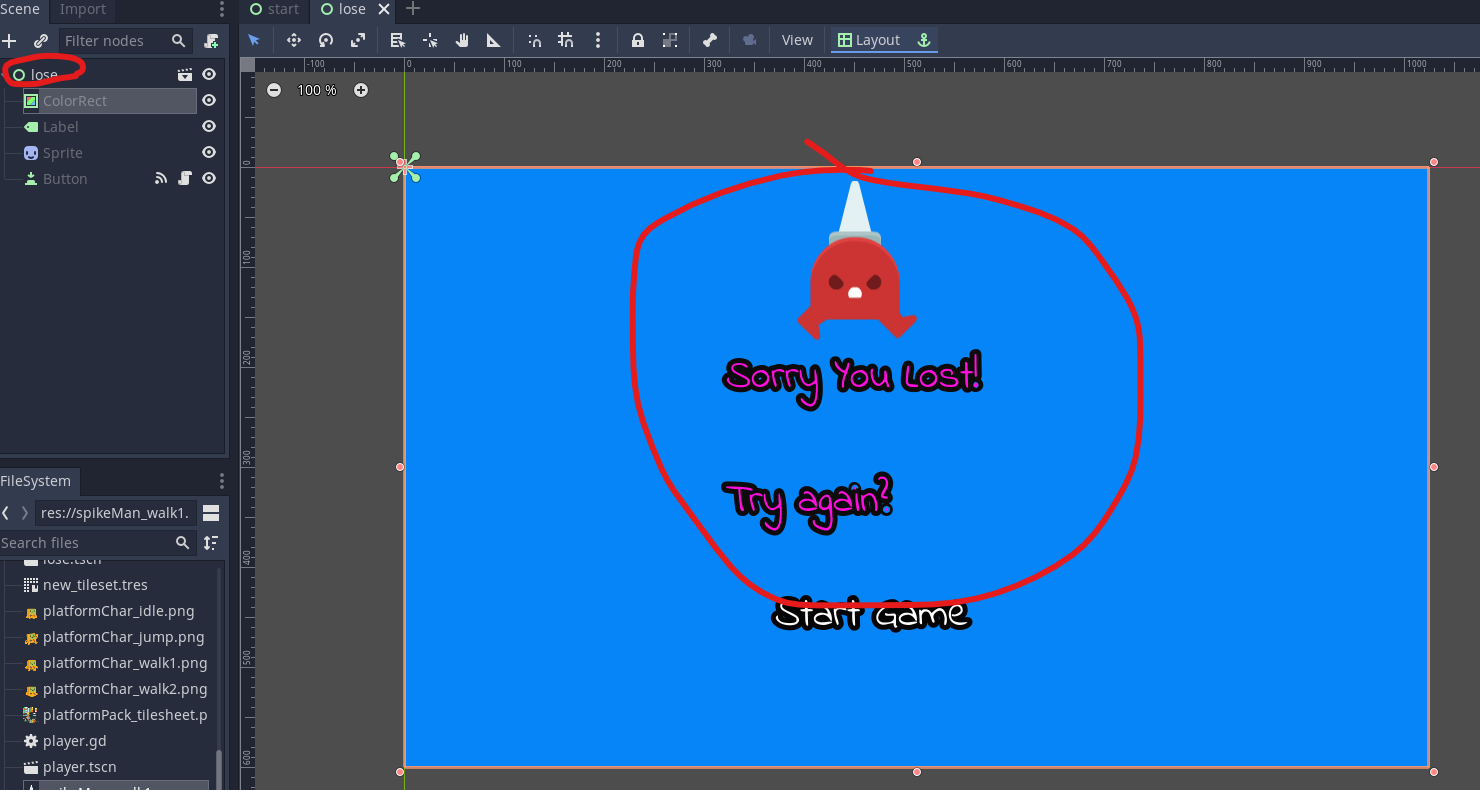The height and width of the screenshot is (790, 1480).
Task: Reset zoom via 100 % label
Action: point(317,90)
